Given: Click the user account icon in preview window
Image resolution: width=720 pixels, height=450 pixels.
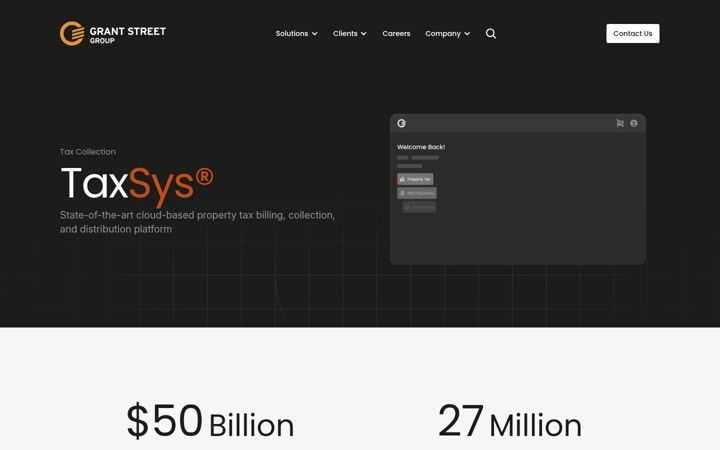Looking at the screenshot, I should pos(634,123).
